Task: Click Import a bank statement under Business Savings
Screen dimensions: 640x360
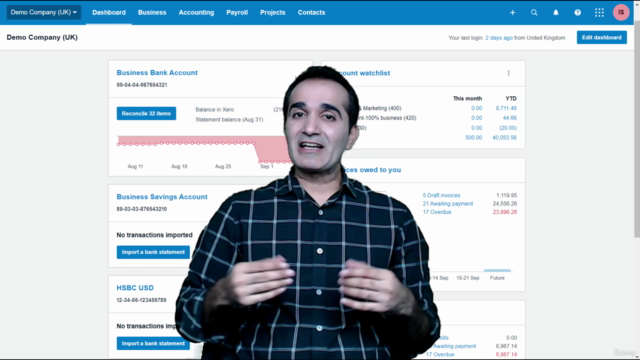Action: click(x=153, y=252)
